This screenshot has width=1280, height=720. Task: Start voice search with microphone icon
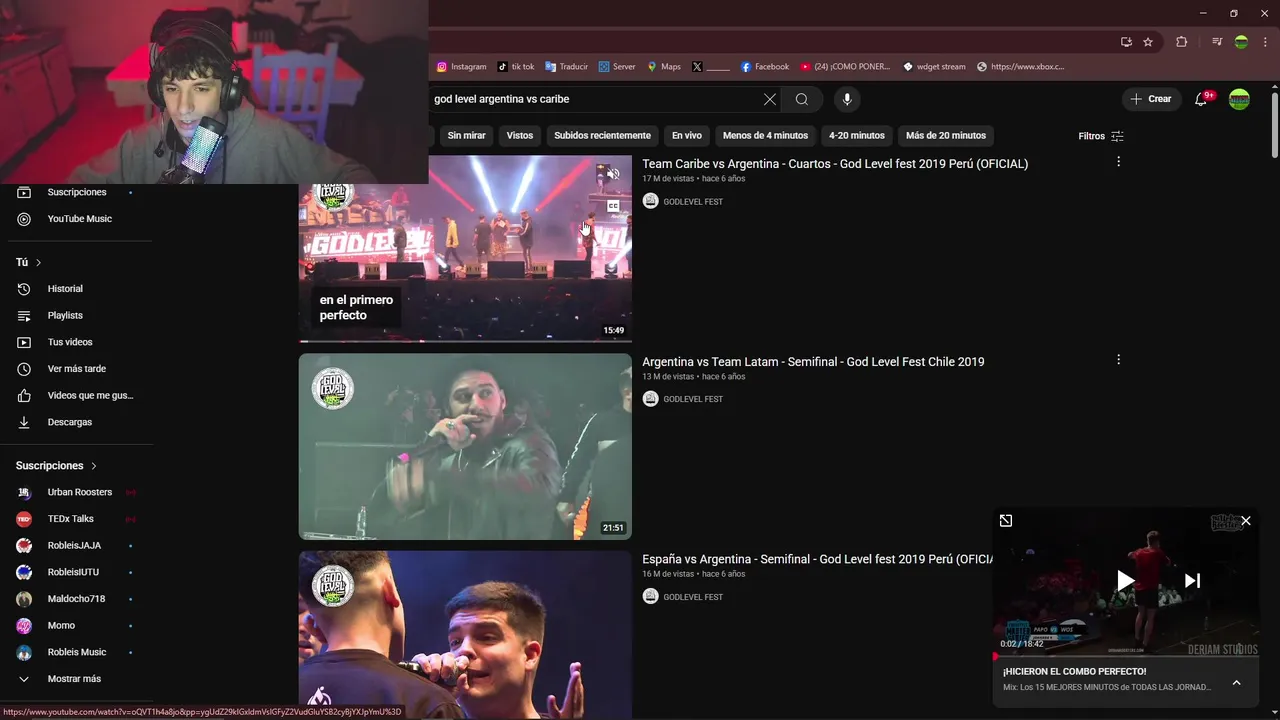click(847, 99)
